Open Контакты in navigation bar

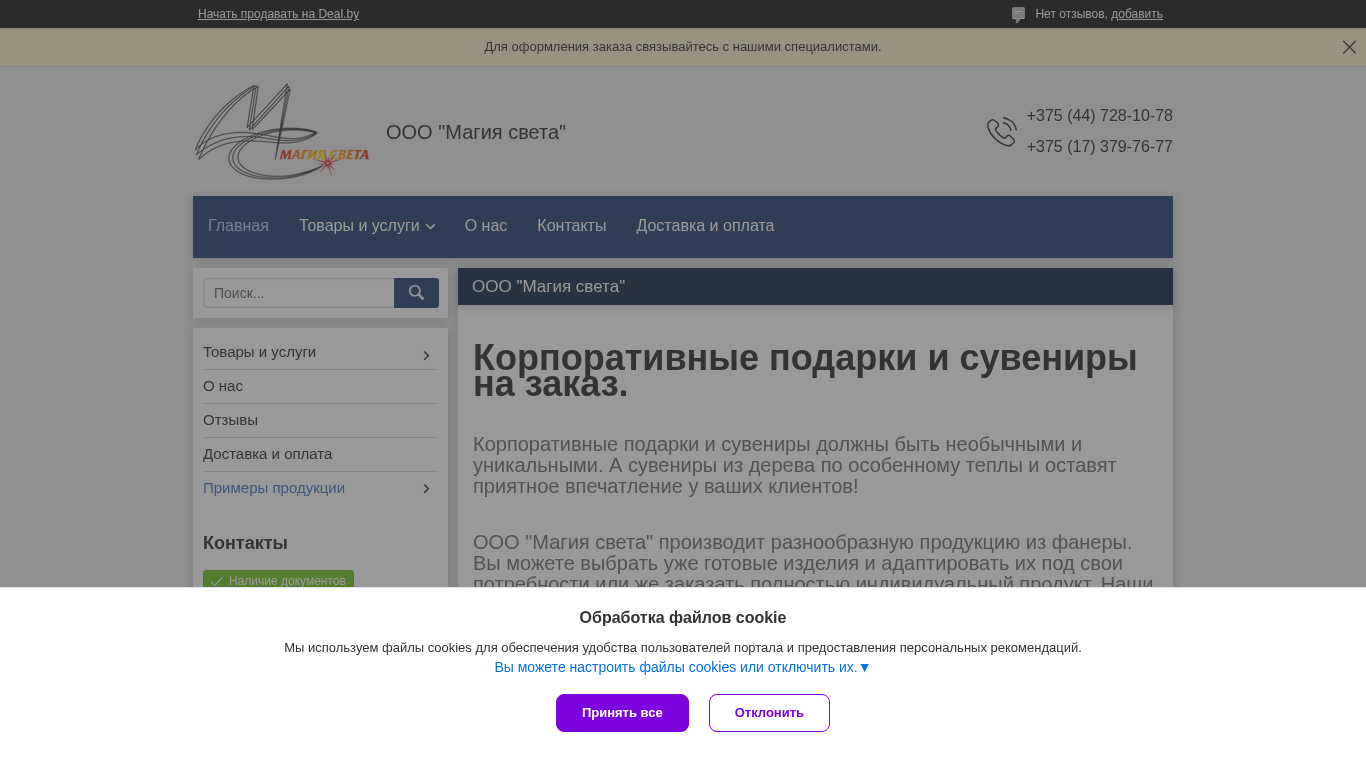click(571, 226)
